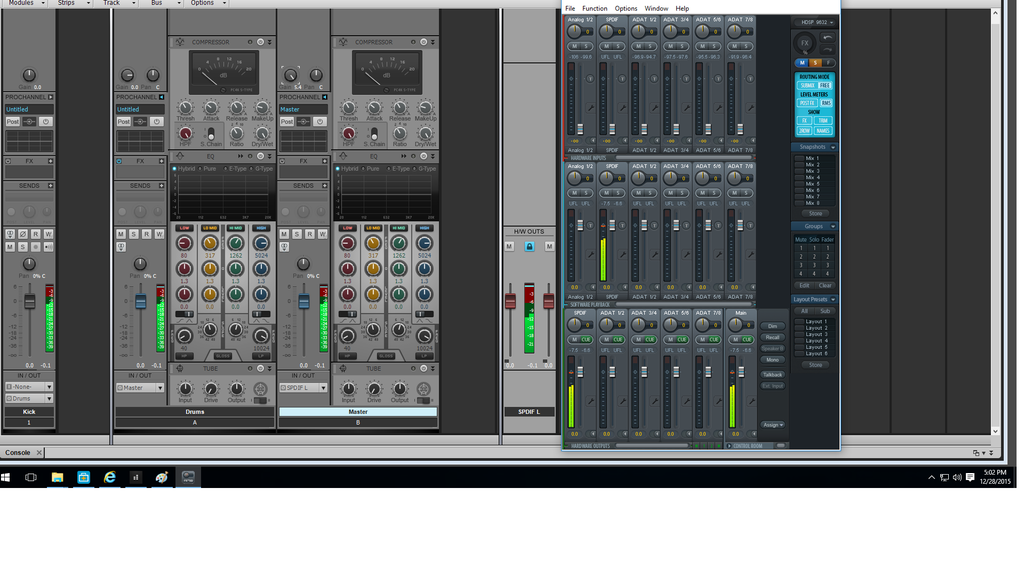Open Internet Explorer from the taskbar
The height and width of the screenshot is (576, 1024).
pos(109,478)
